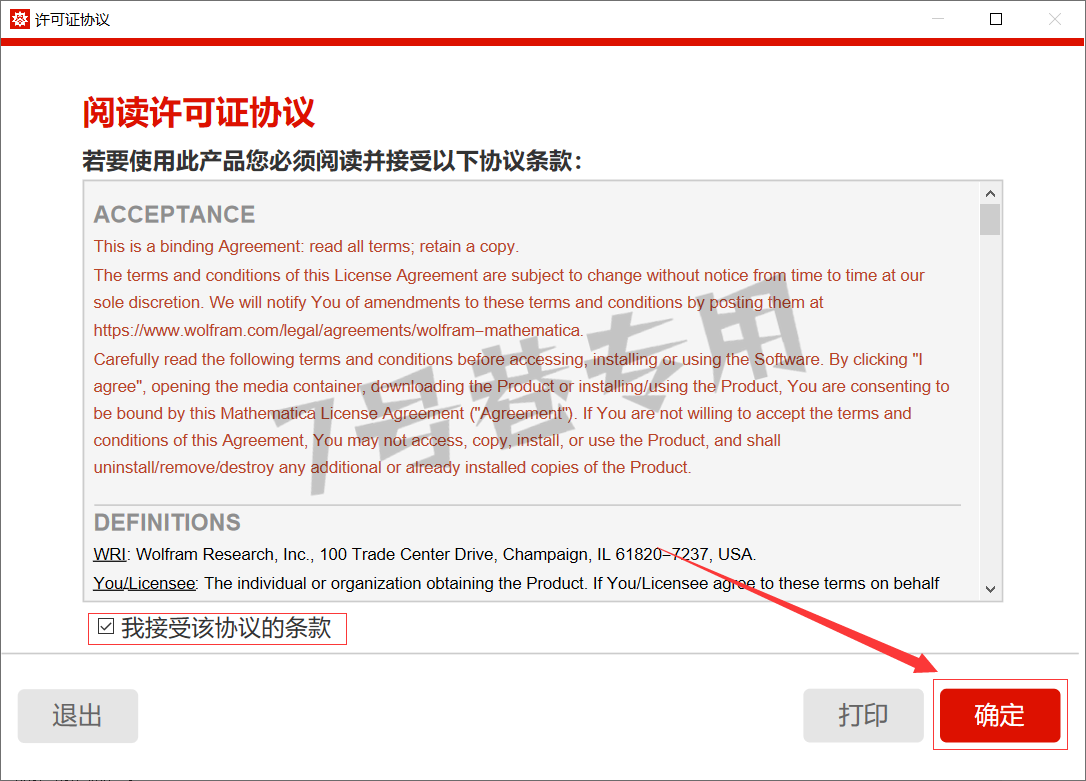Click the label text 我接受该协议的条款

(226, 627)
